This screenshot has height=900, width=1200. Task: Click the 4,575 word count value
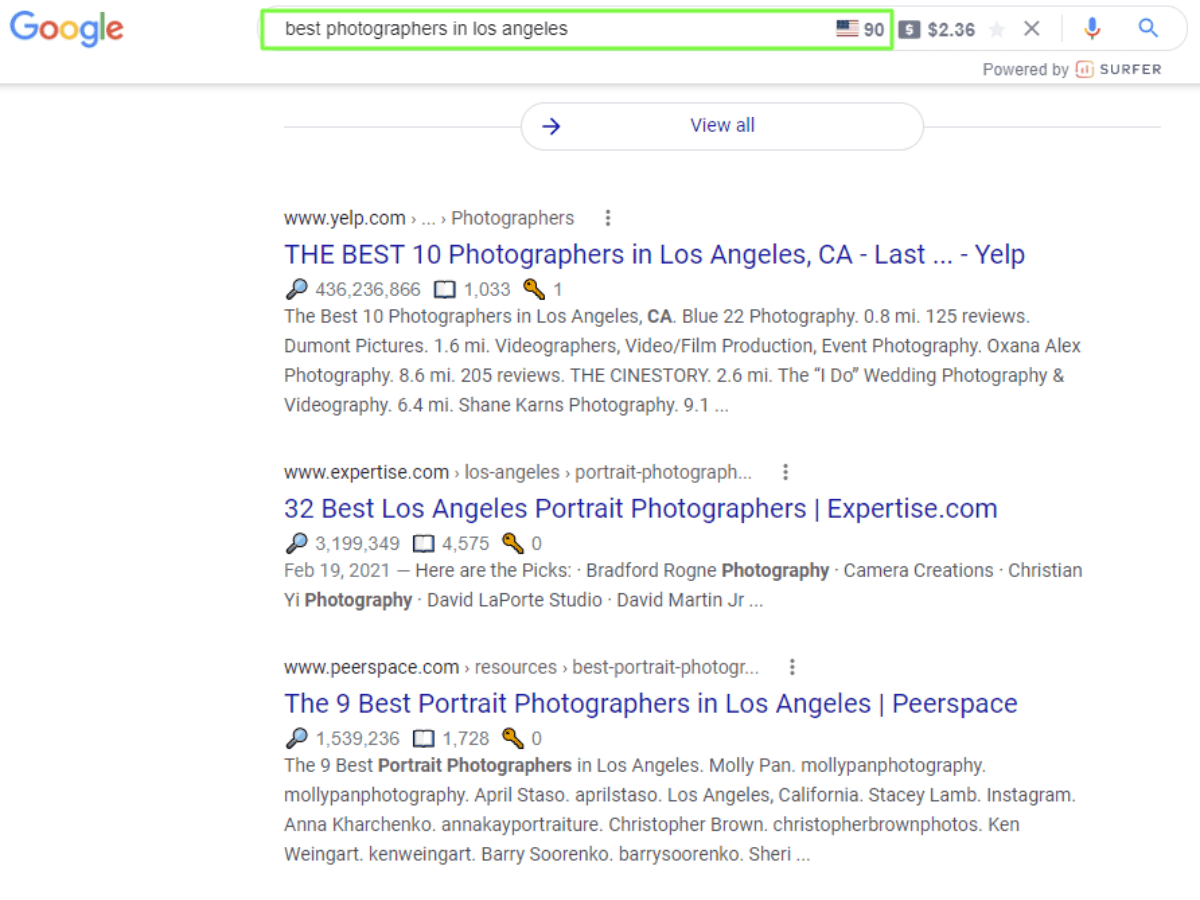[466, 544]
